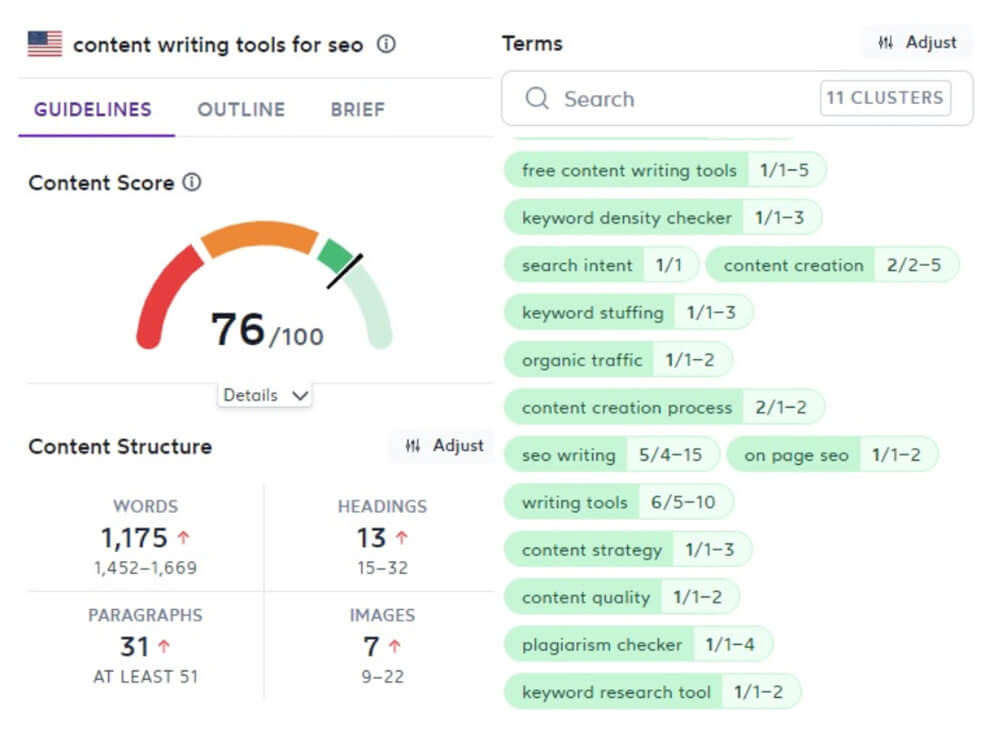
Task: Open the Brief tab
Action: click(x=358, y=109)
